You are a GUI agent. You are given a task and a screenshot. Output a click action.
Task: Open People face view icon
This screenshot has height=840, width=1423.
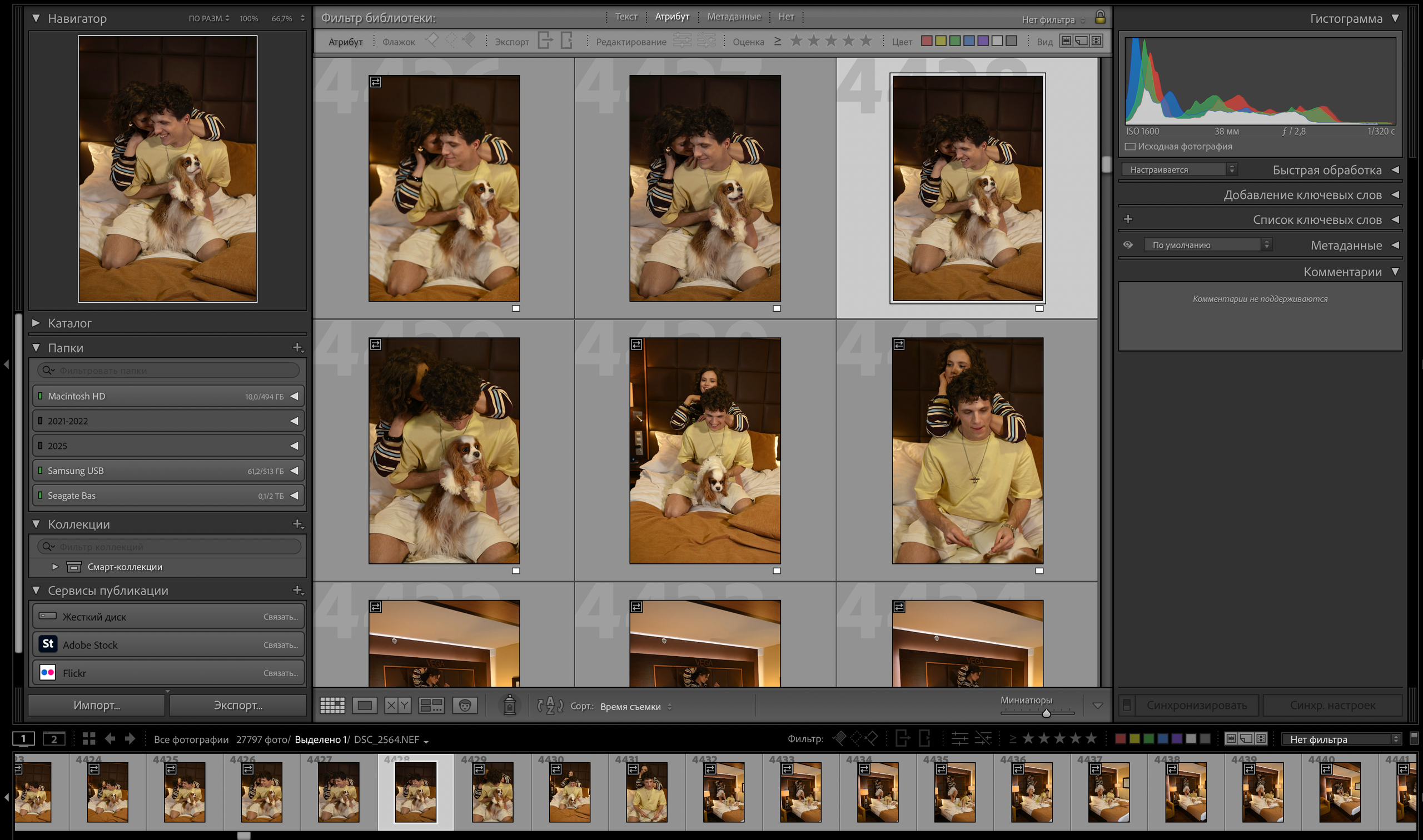point(465,706)
